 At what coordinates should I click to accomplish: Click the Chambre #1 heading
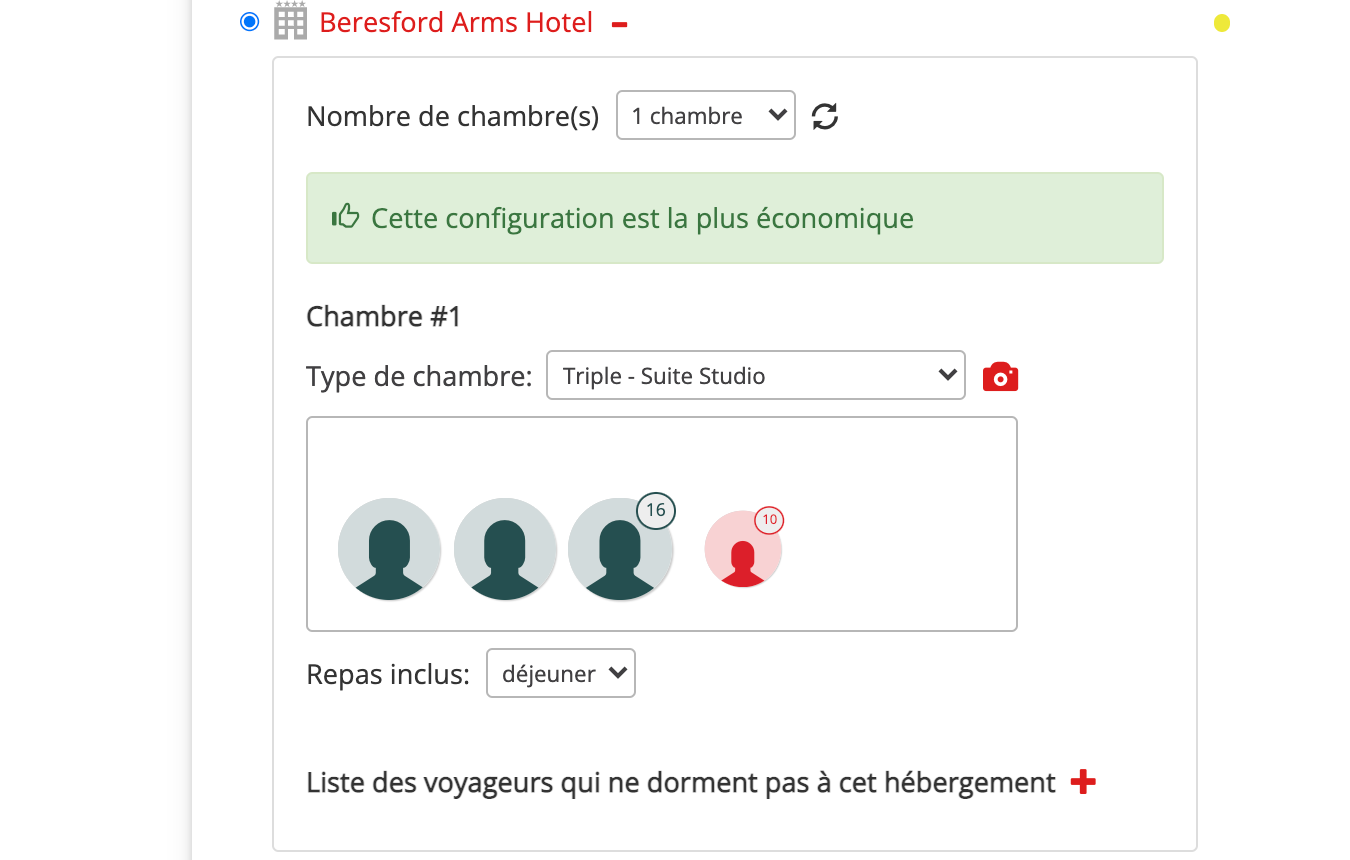pyautogui.click(x=383, y=317)
